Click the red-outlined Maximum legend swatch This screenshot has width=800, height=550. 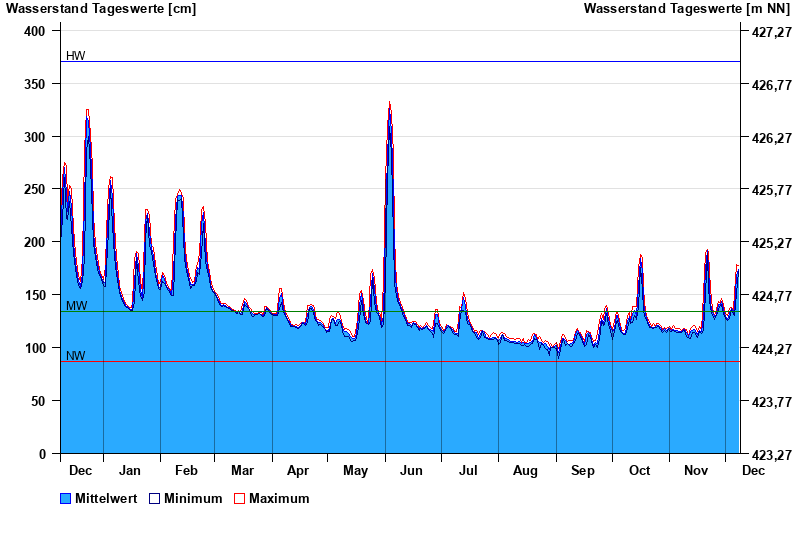239,498
